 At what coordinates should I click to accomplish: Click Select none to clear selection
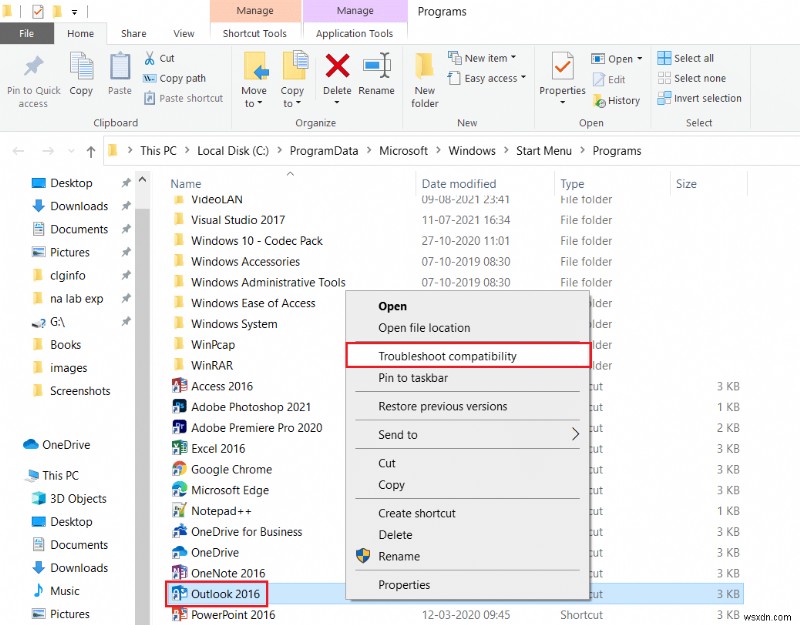pos(694,78)
